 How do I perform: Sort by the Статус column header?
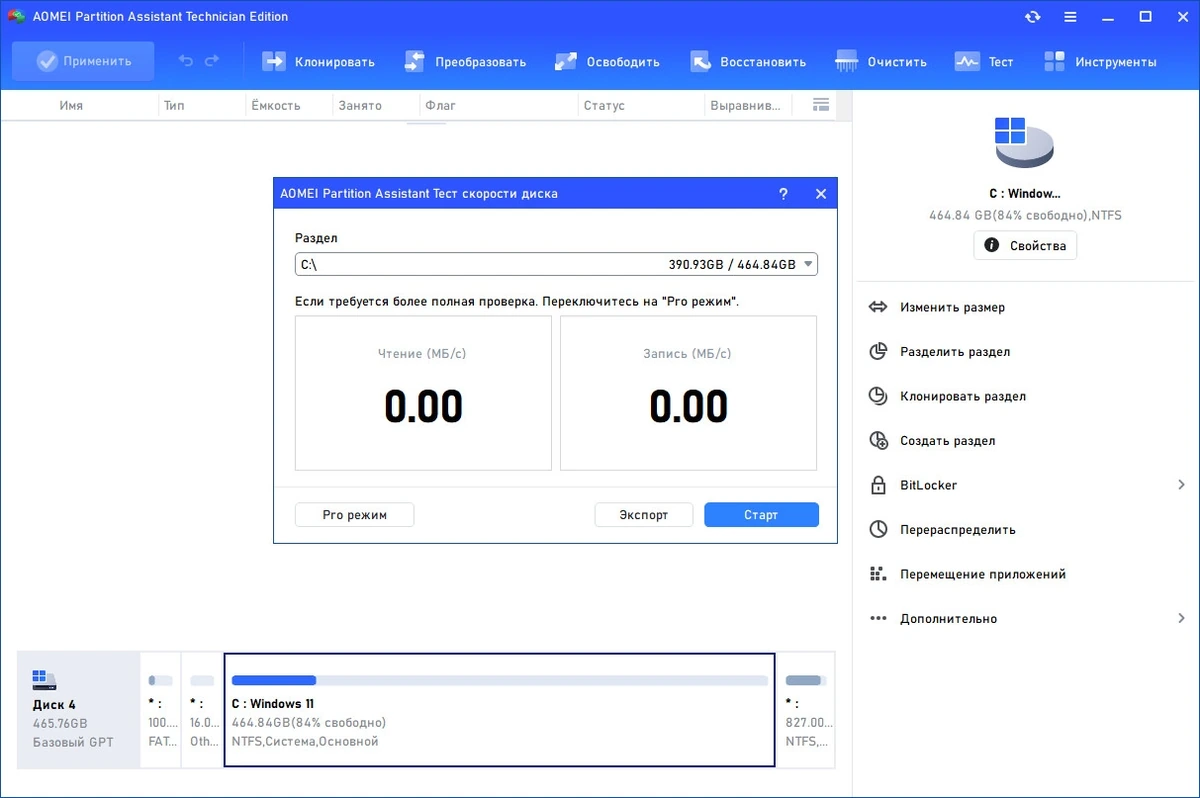click(x=604, y=105)
